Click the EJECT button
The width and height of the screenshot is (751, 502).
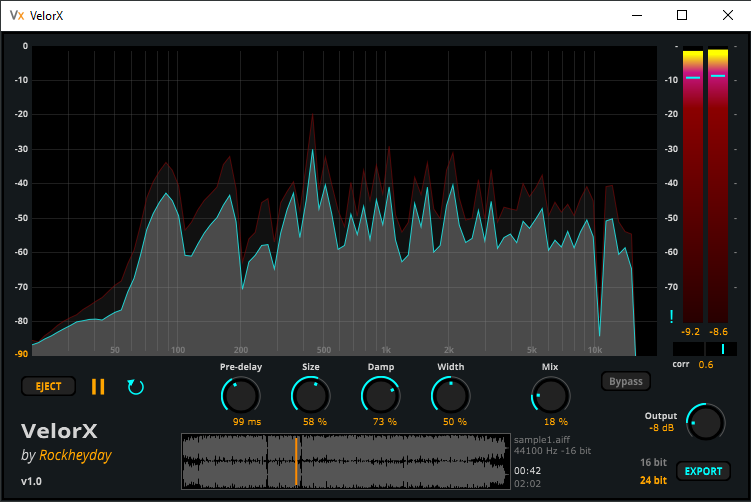pos(48,386)
